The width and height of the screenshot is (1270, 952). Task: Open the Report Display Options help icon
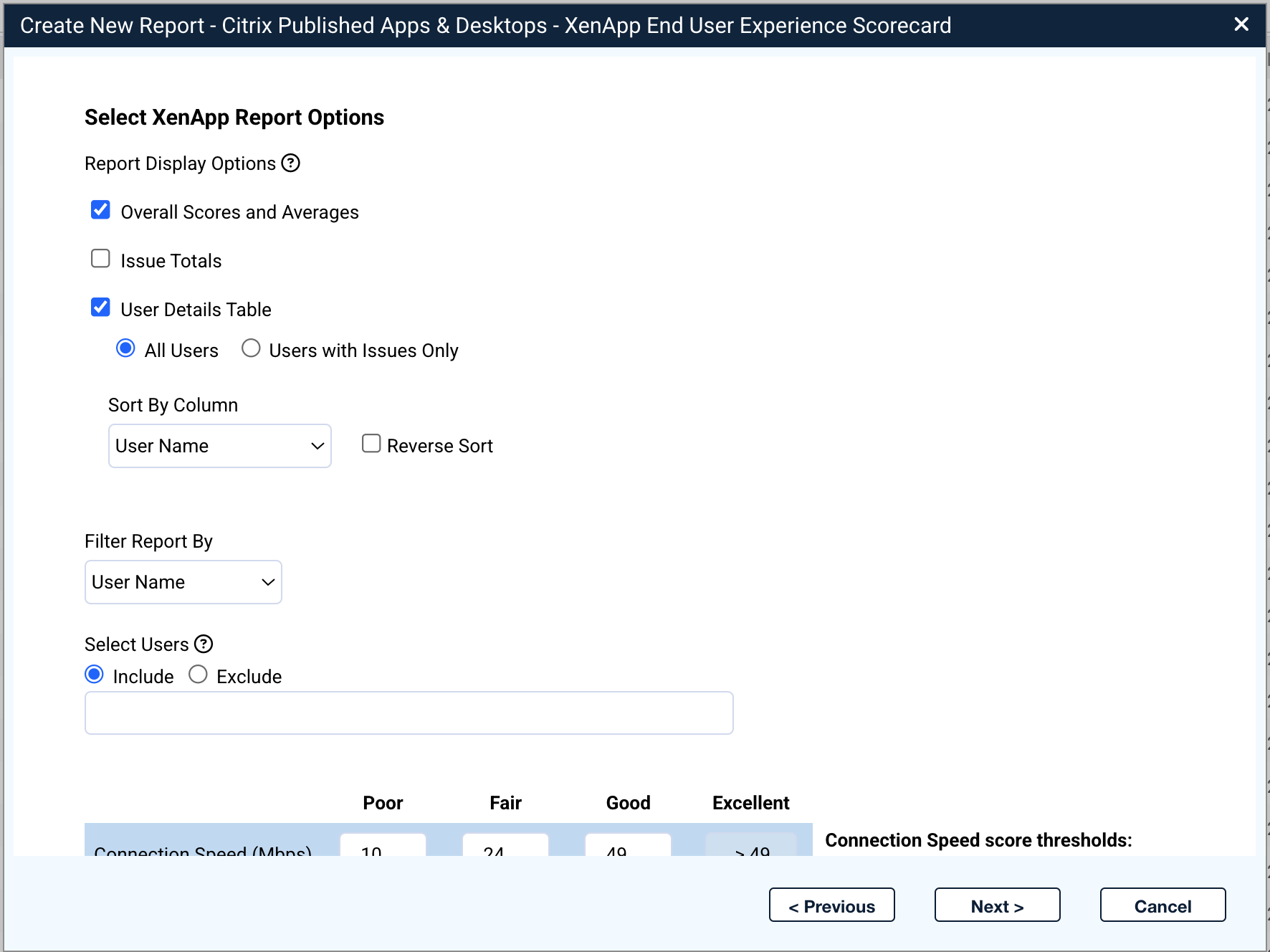pos(290,163)
